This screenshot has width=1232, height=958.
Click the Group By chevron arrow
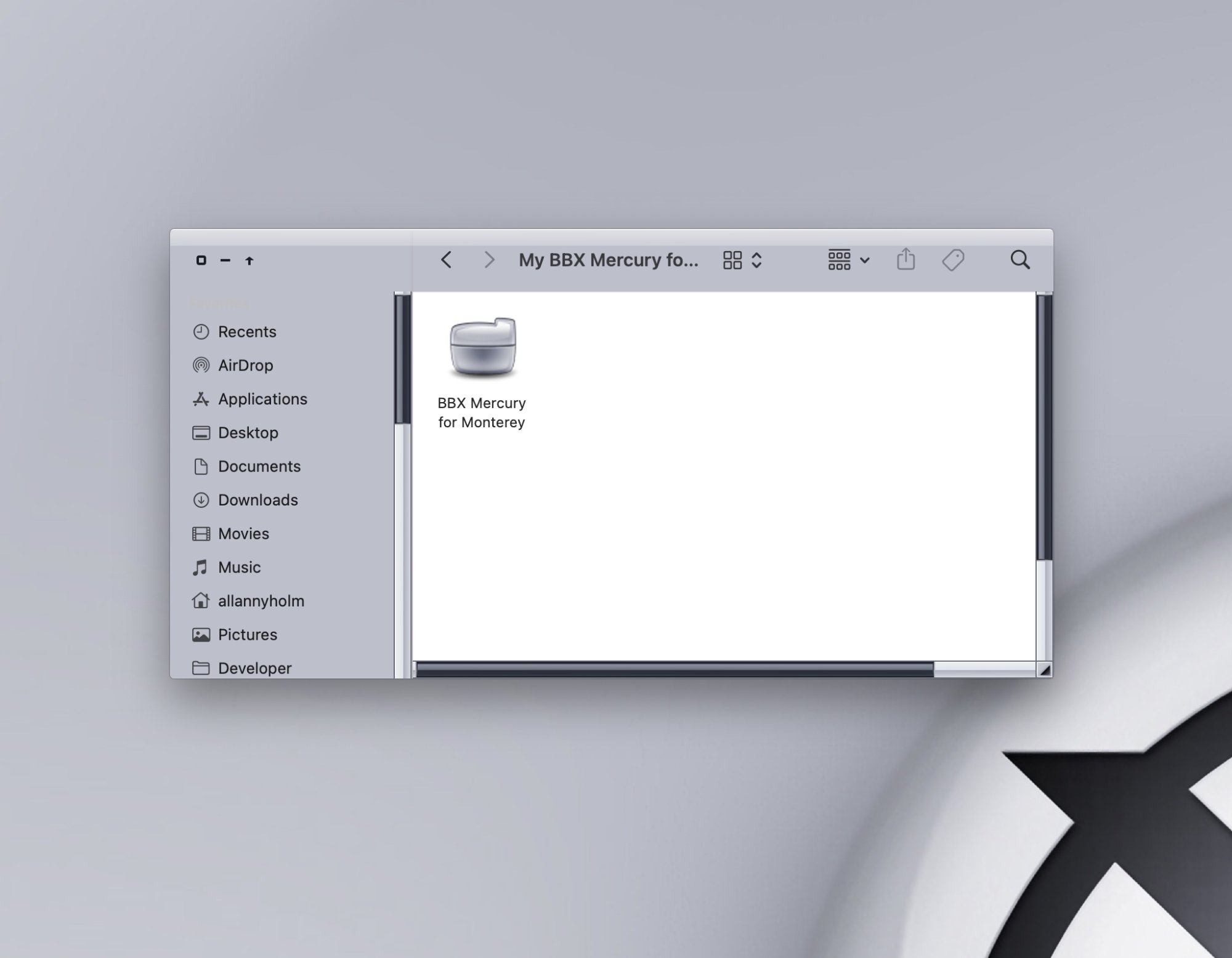coord(865,260)
